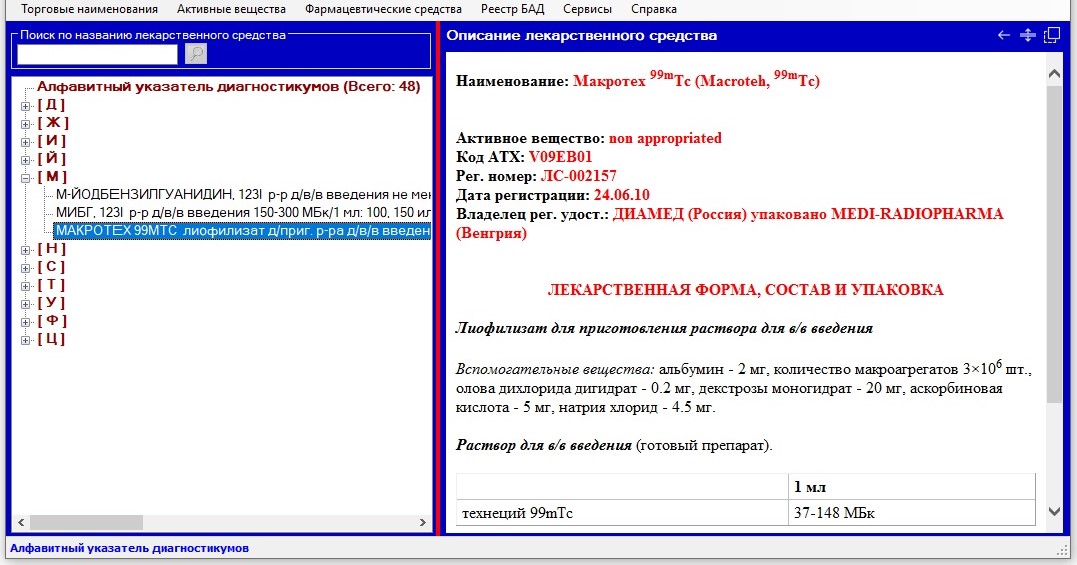Click registration date 24.06.10

[x=622, y=195]
